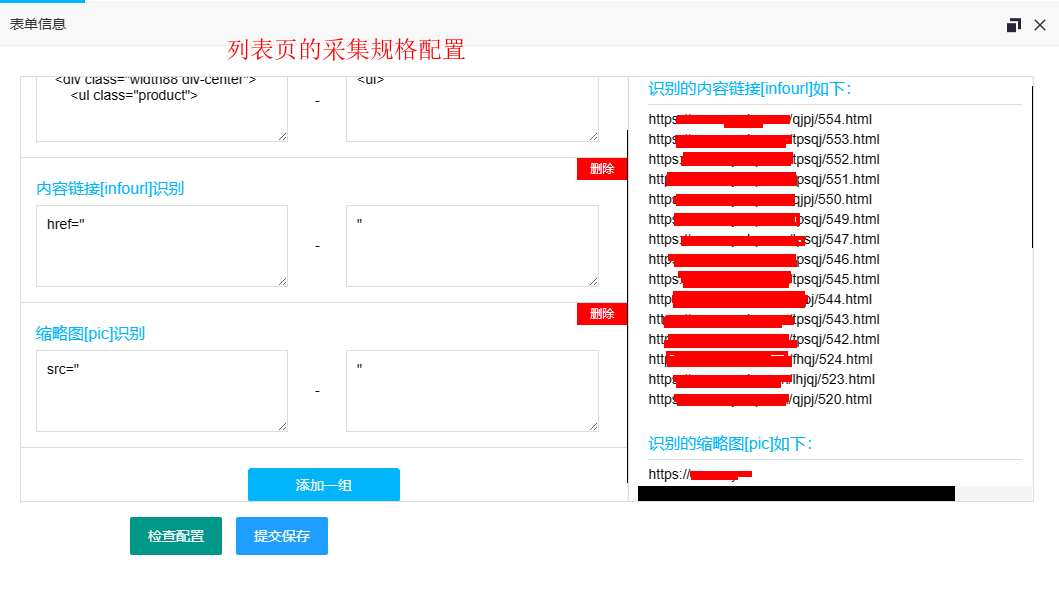Close the 表单信息 dialog
The height and width of the screenshot is (589, 1059).
click(1040, 25)
